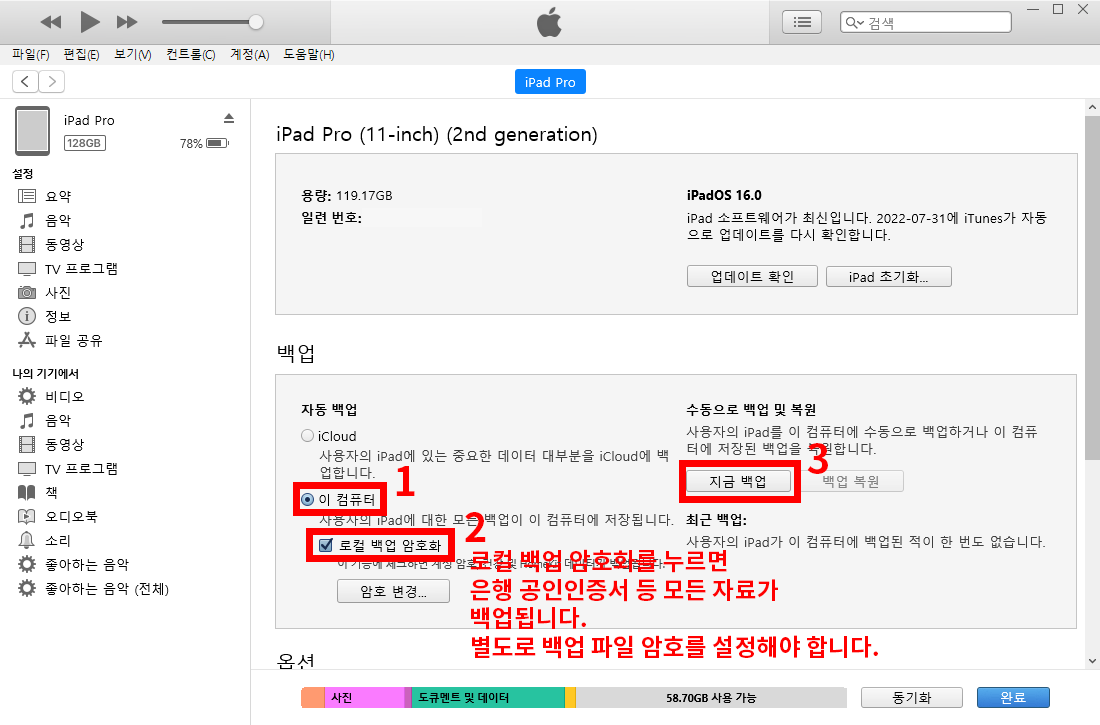Click the iPadOS 16.0 version label
Viewport: 1100px width, 725px height.
point(724,196)
